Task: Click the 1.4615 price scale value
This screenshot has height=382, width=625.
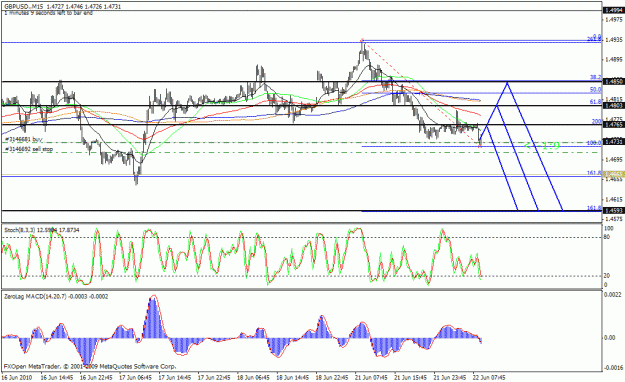Action: pyautogui.click(x=613, y=199)
